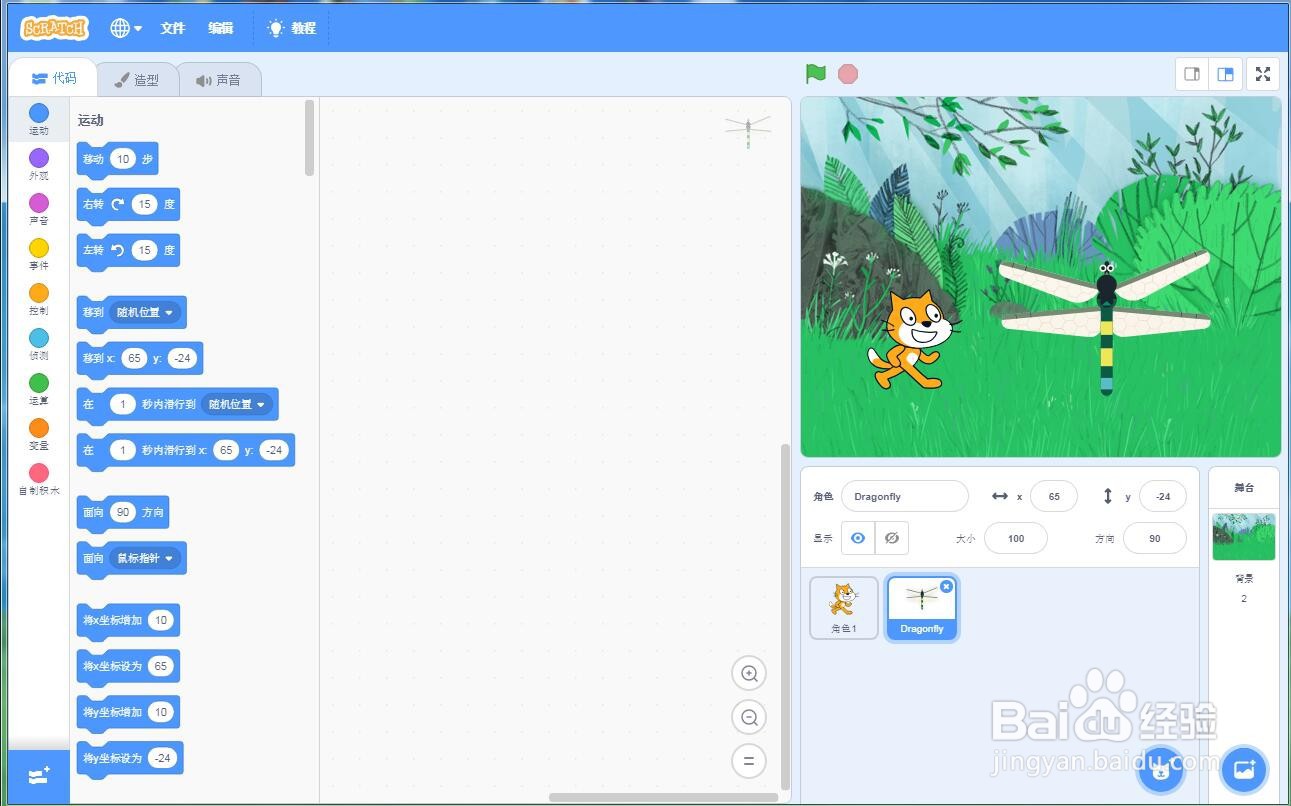Image resolution: width=1291 pixels, height=806 pixels.
Task: Click the 90 field in 面向 方向 block
Action: [x=123, y=512]
